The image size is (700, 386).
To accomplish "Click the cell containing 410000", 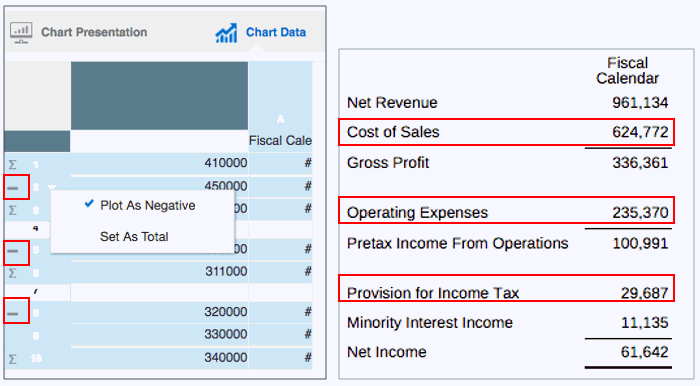I will click(x=159, y=163).
